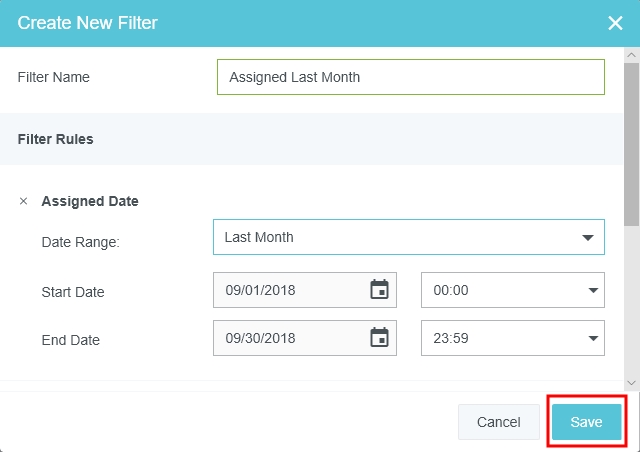Screen dimensions: 640x452
Task: Save the new filter
Action: click(x=586, y=422)
